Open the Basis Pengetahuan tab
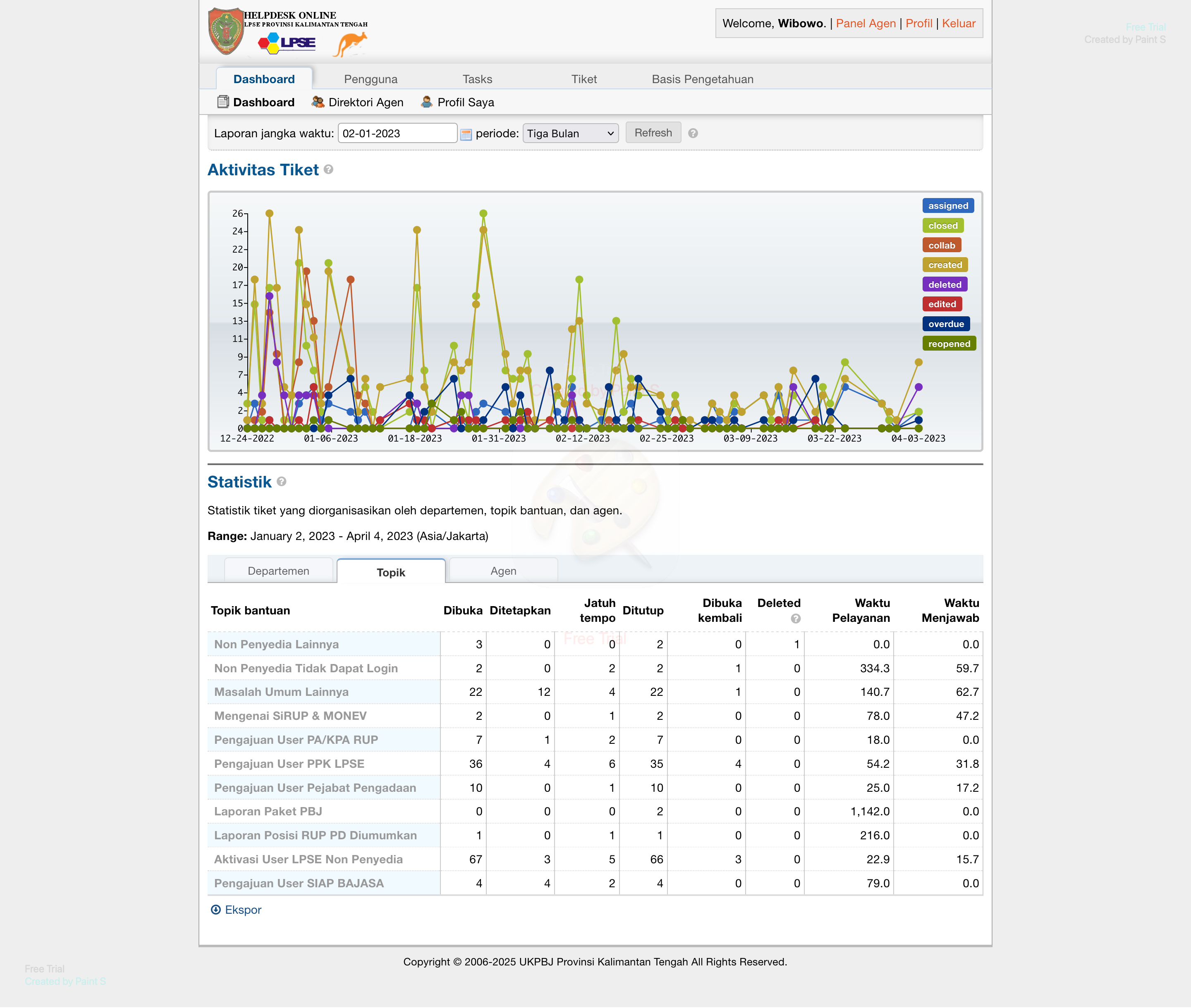 coord(702,79)
